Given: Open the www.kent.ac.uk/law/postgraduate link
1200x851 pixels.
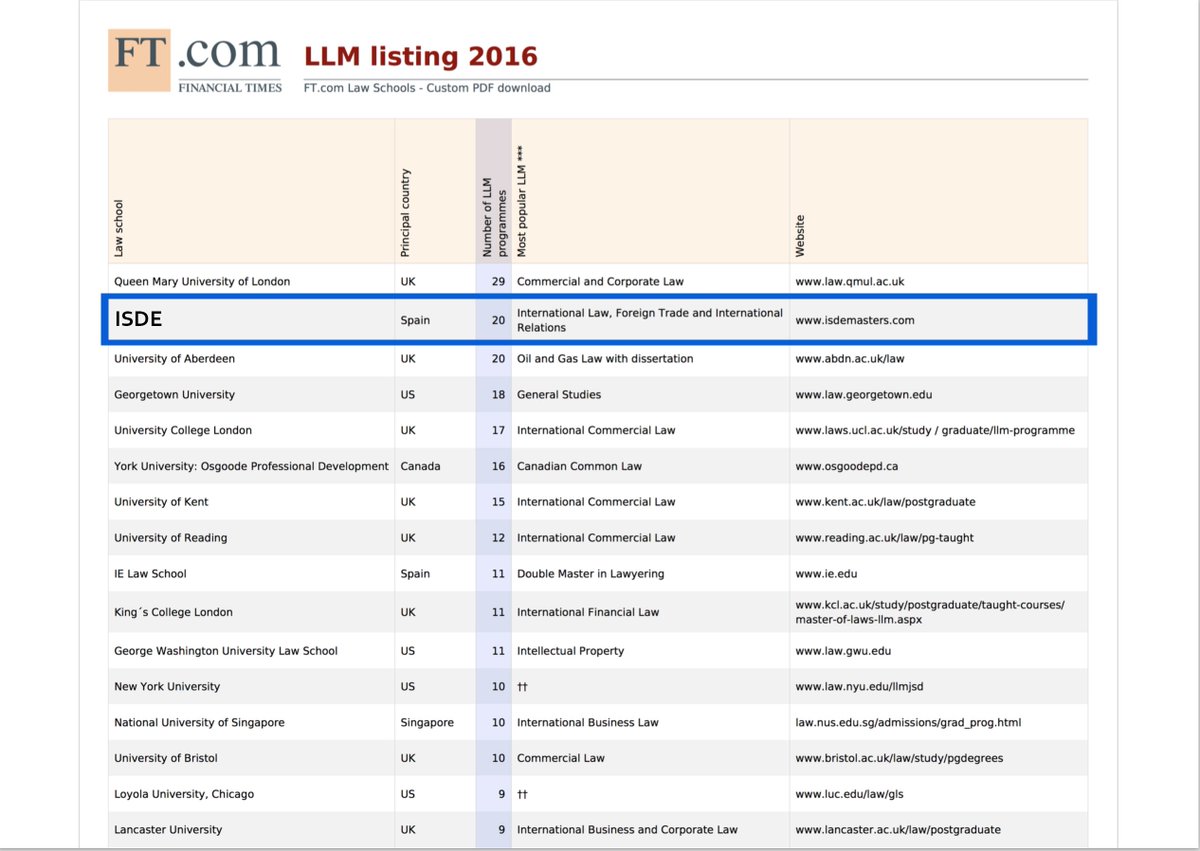Looking at the screenshot, I should (885, 502).
